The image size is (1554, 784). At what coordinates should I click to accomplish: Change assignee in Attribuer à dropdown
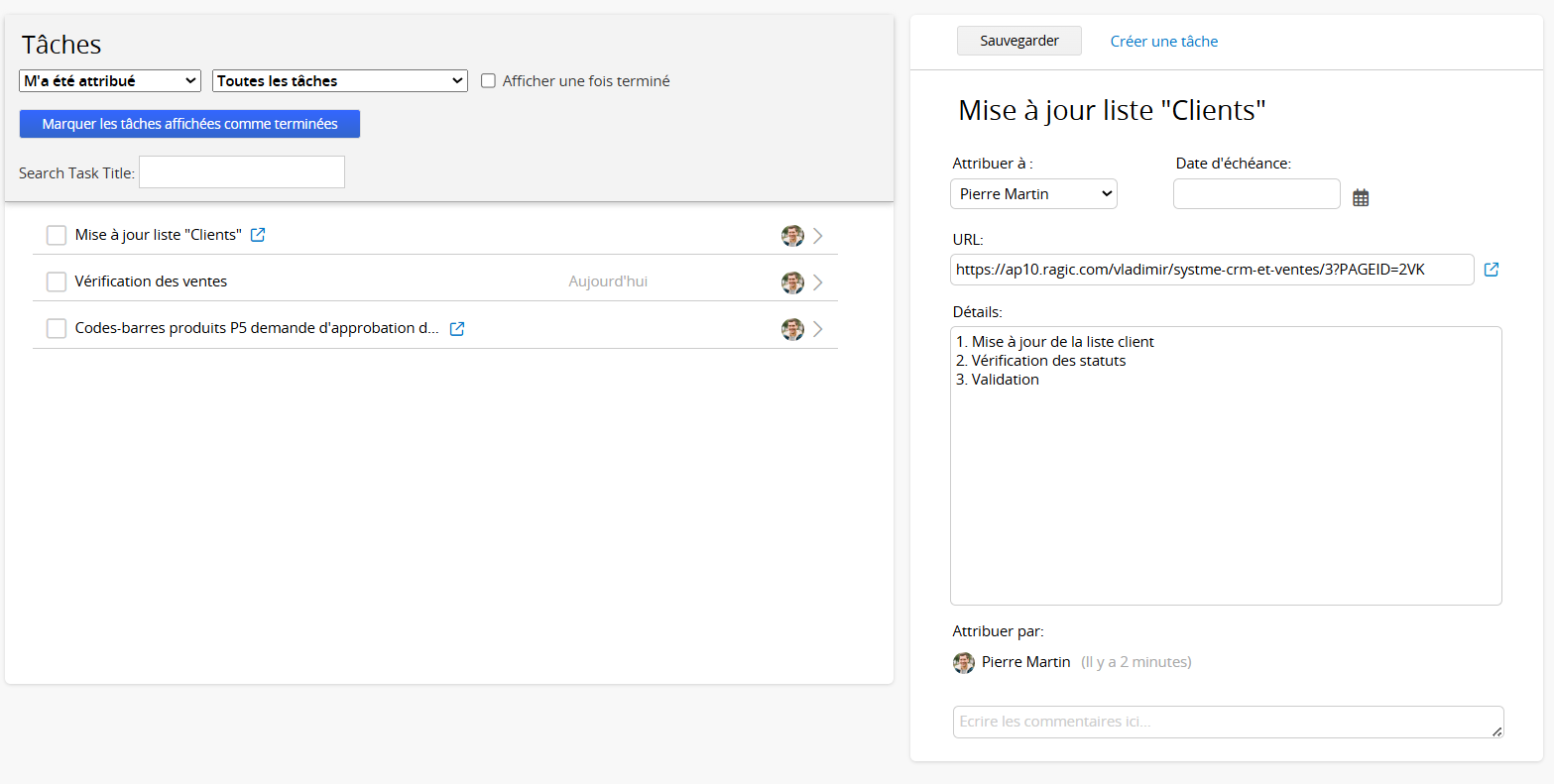[x=1033, y=194]
